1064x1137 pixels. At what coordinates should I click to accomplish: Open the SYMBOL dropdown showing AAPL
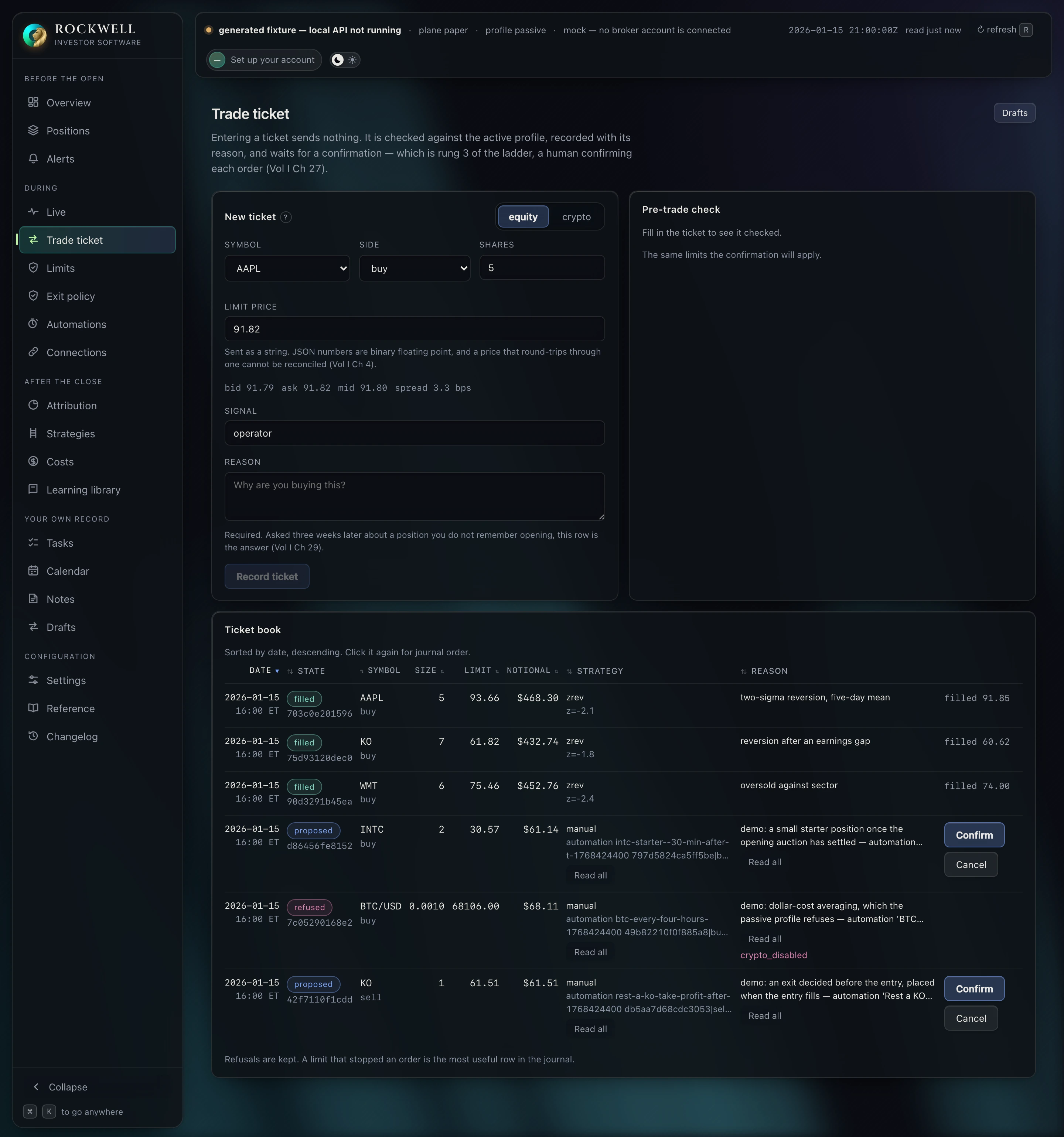(287, 268)
